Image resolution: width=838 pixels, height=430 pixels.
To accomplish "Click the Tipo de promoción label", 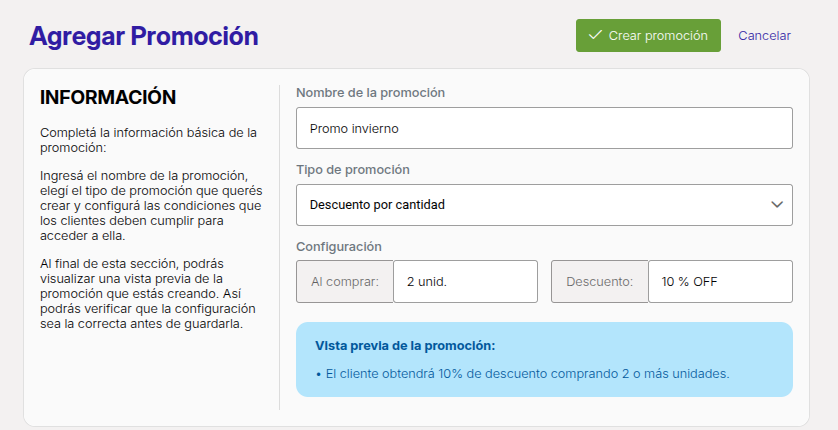I will pyautogui.click(x=353, y=170).
